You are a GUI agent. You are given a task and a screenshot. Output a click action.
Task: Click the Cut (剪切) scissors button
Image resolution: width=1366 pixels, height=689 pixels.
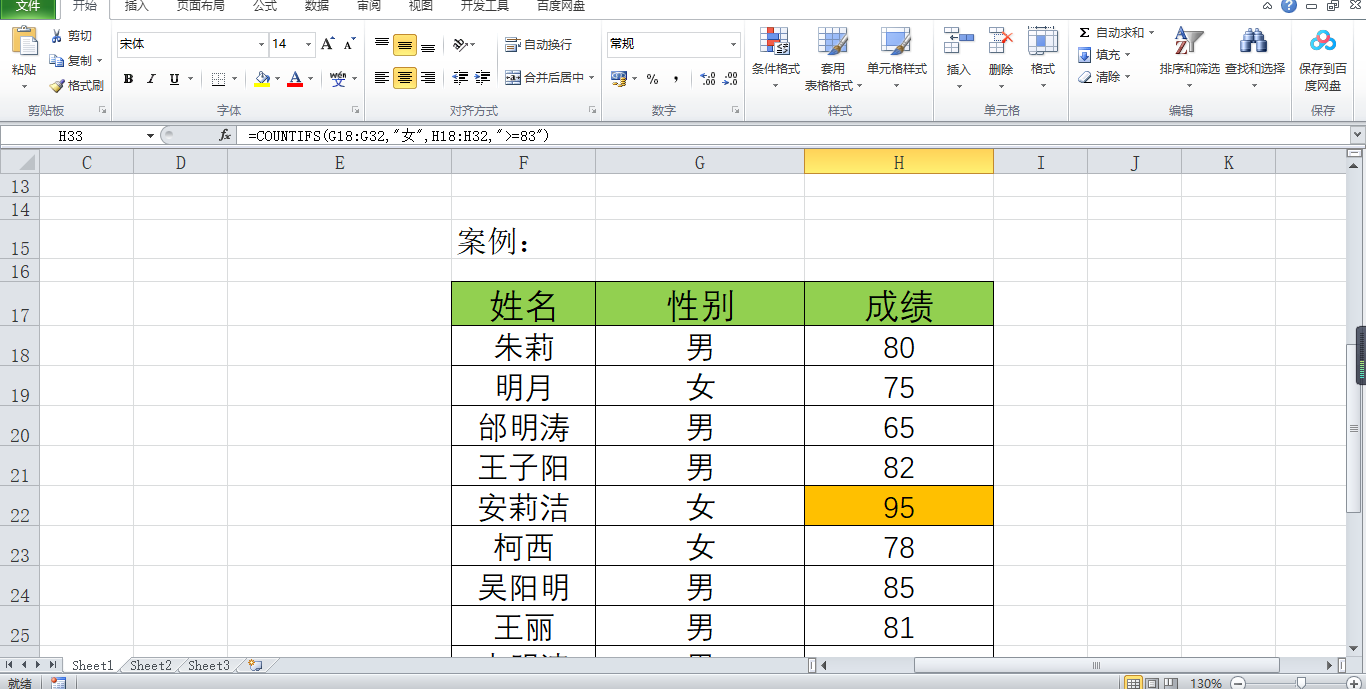pyautogui.click(x=71, y=36)
